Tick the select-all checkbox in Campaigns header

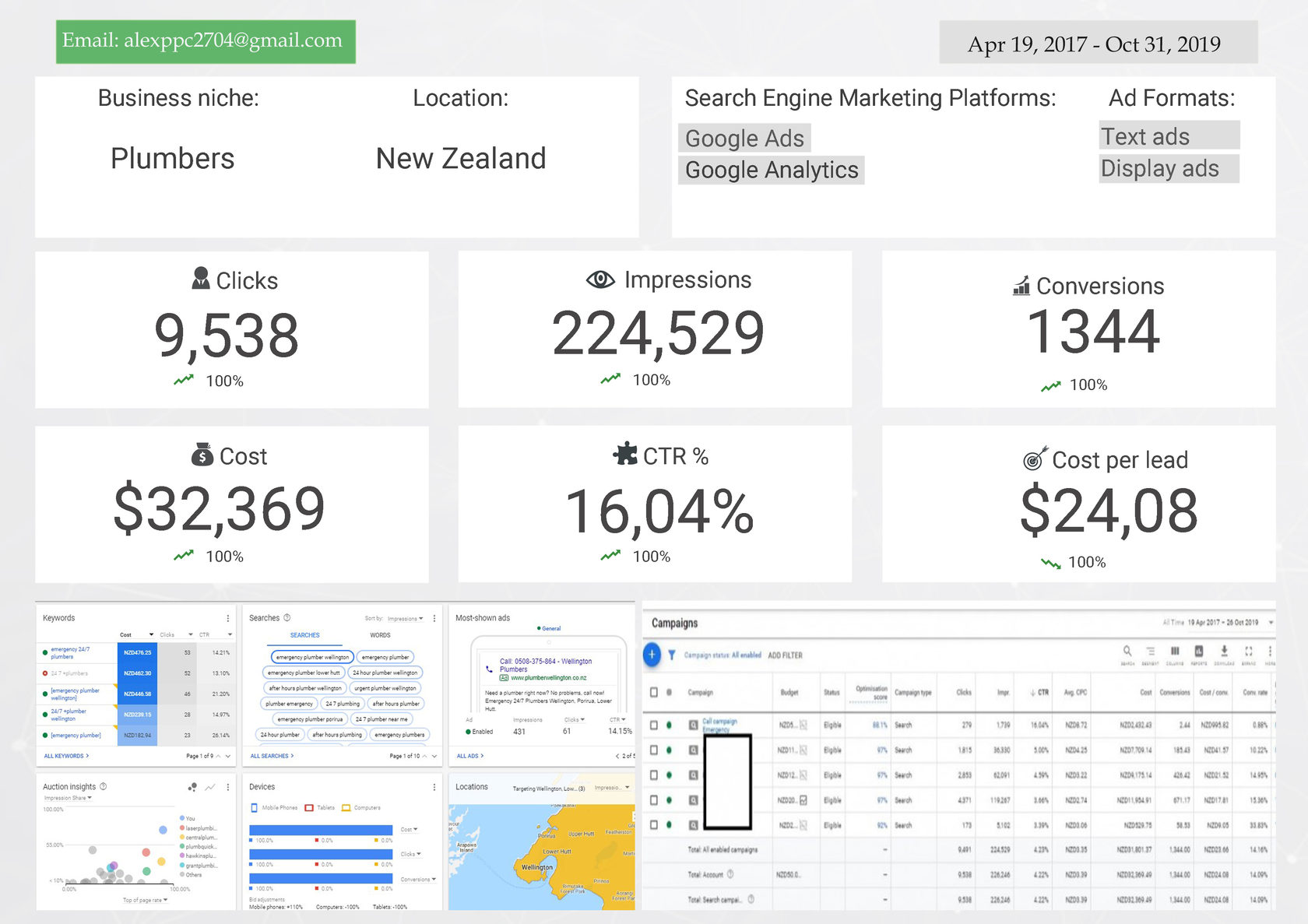click(654, 692)
